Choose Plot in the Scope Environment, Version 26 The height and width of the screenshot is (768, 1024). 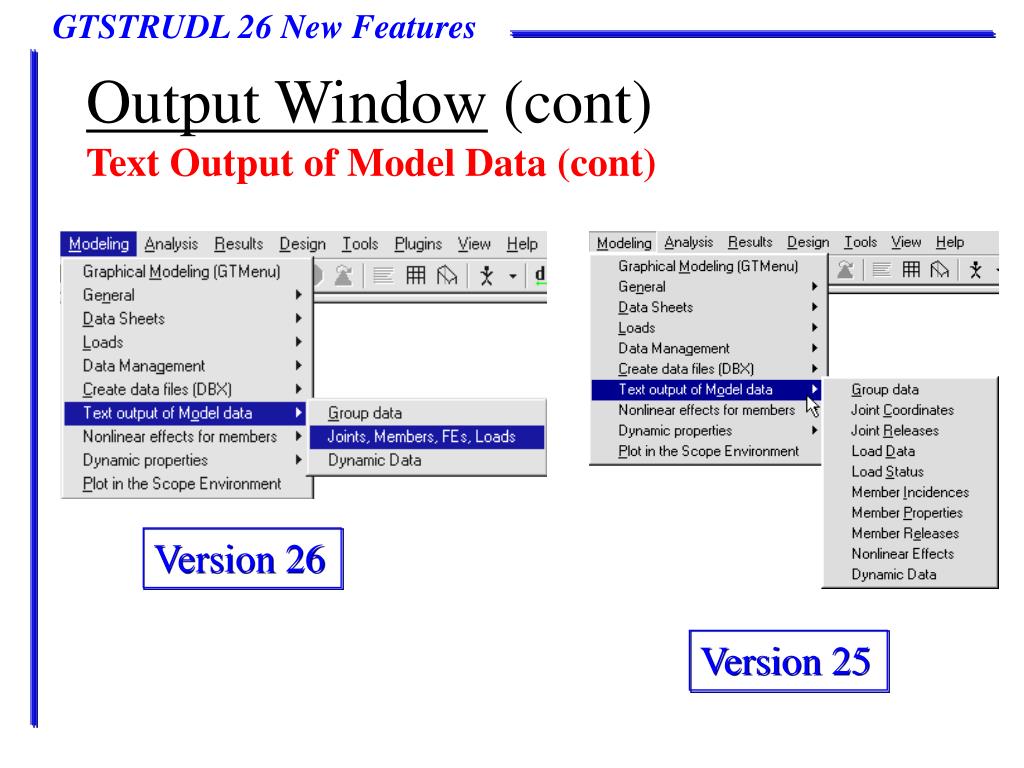click(187, 483)
